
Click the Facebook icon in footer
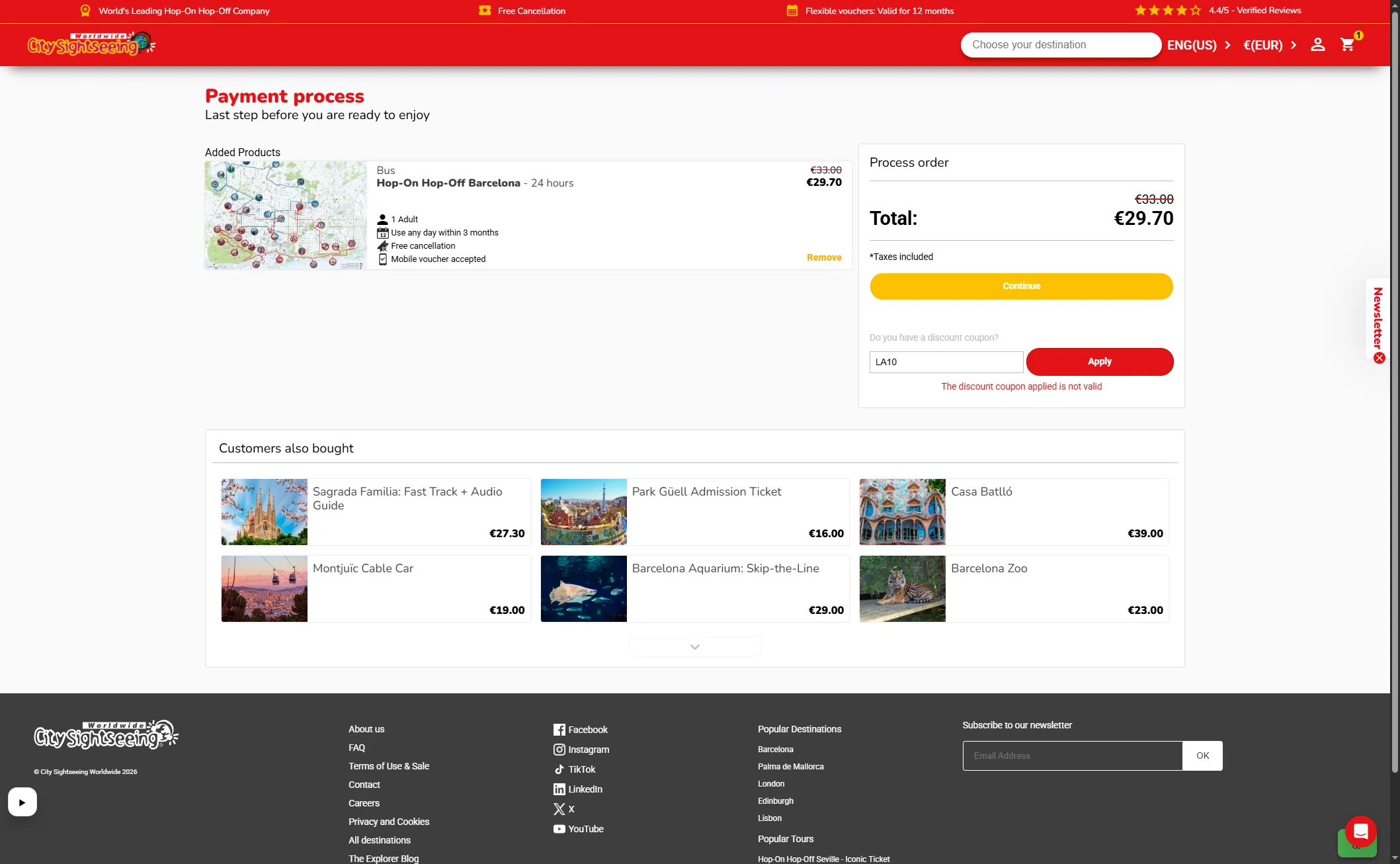click(x=559, y=730)
